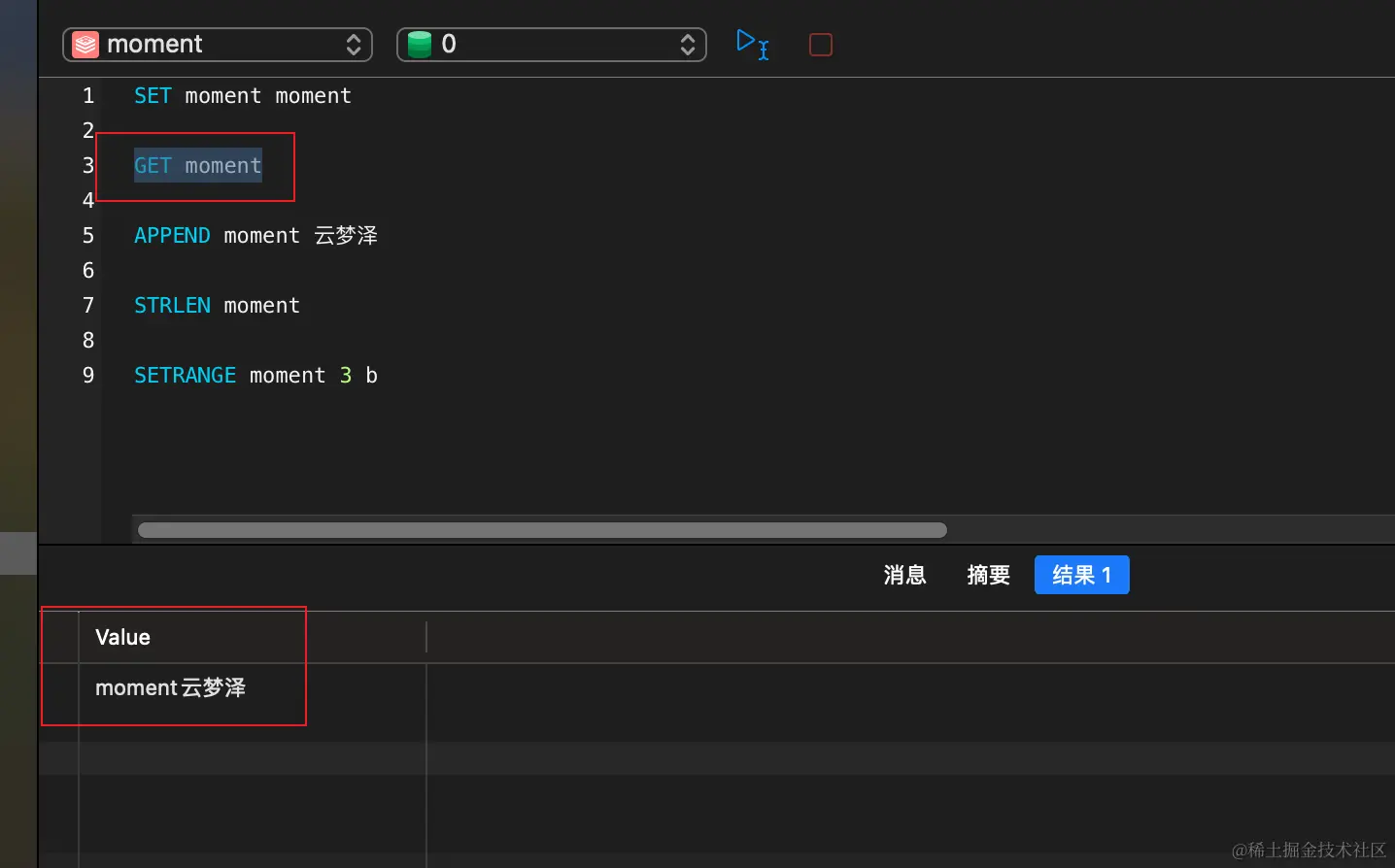
Task: Click the SET moment moment line
Action: (243, 95)
